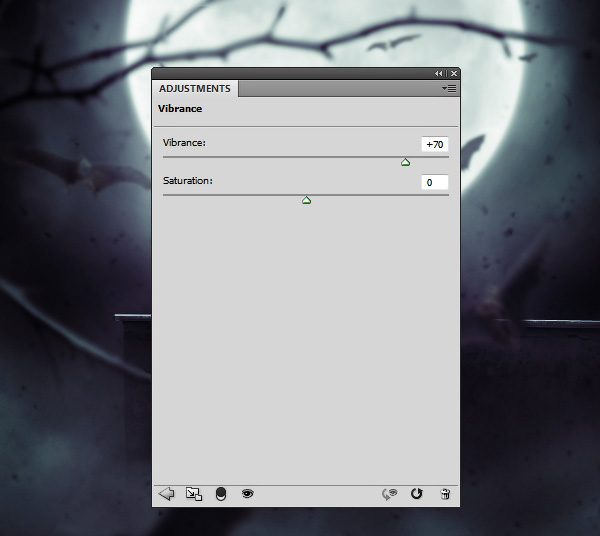Toggle layer visibility eye icon
Image resolution: width=600 pixels, height=536 pixels.
tap(248, 494)
